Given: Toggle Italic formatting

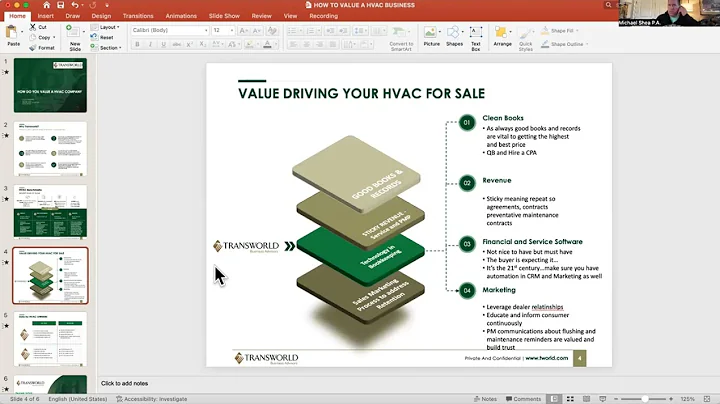Looking at the screenshot, I should coord(150,44).
